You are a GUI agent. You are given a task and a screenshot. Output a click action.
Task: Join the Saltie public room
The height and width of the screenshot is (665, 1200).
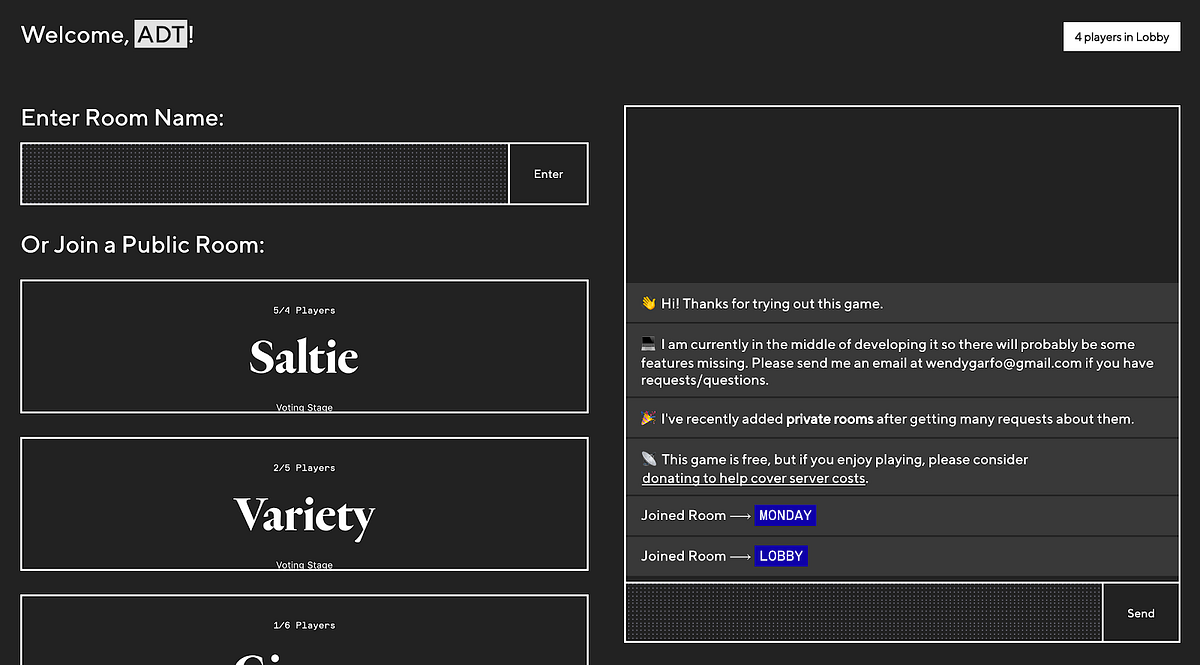[x=304, y=346]
